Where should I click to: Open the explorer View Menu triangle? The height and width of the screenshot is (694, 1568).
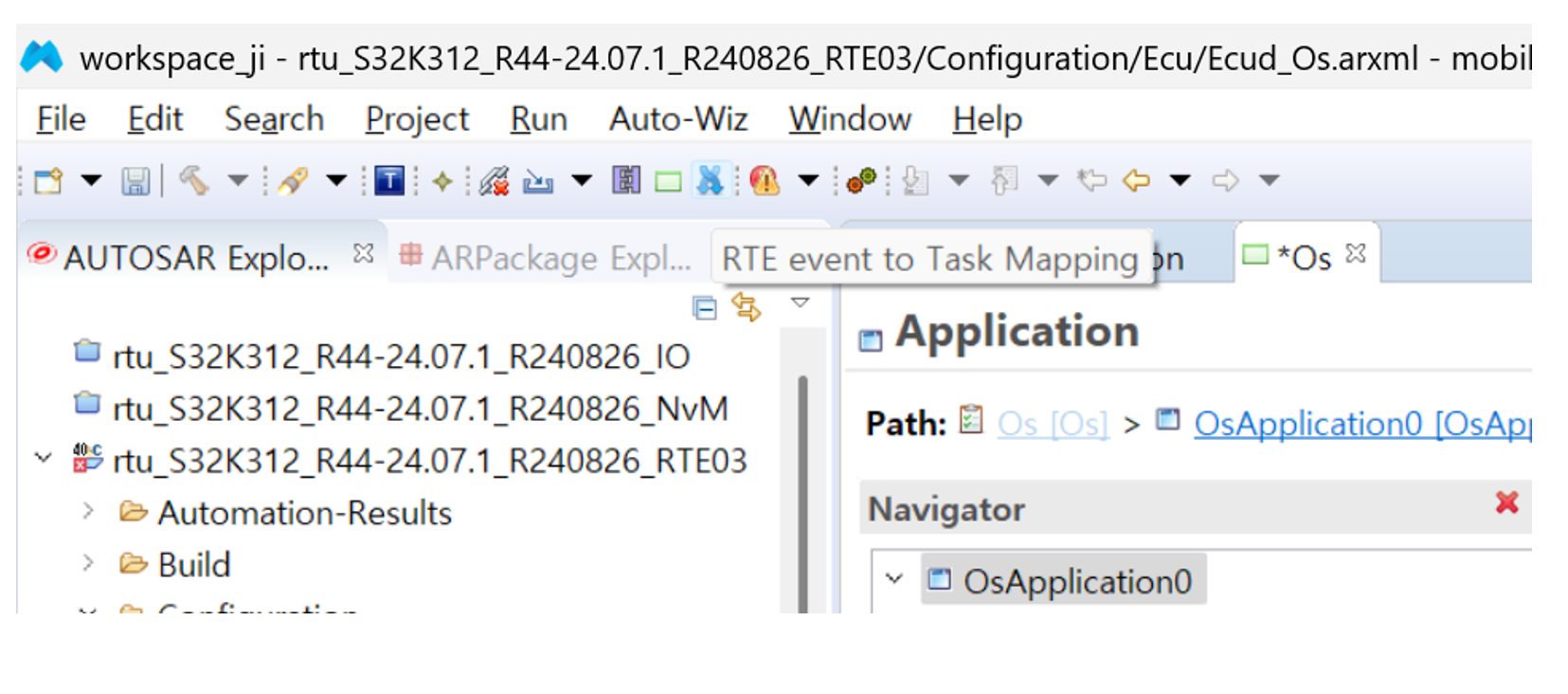click(x=801, y=303)
